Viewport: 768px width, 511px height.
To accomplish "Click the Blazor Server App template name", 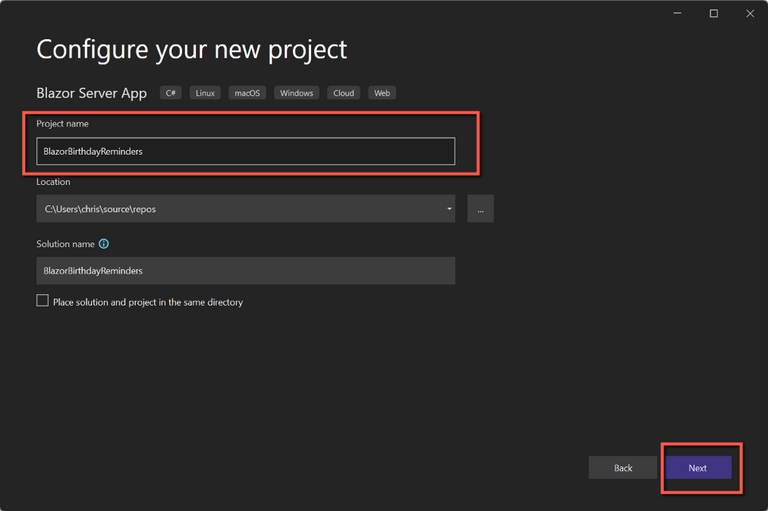I will click(x=92, y=93).
